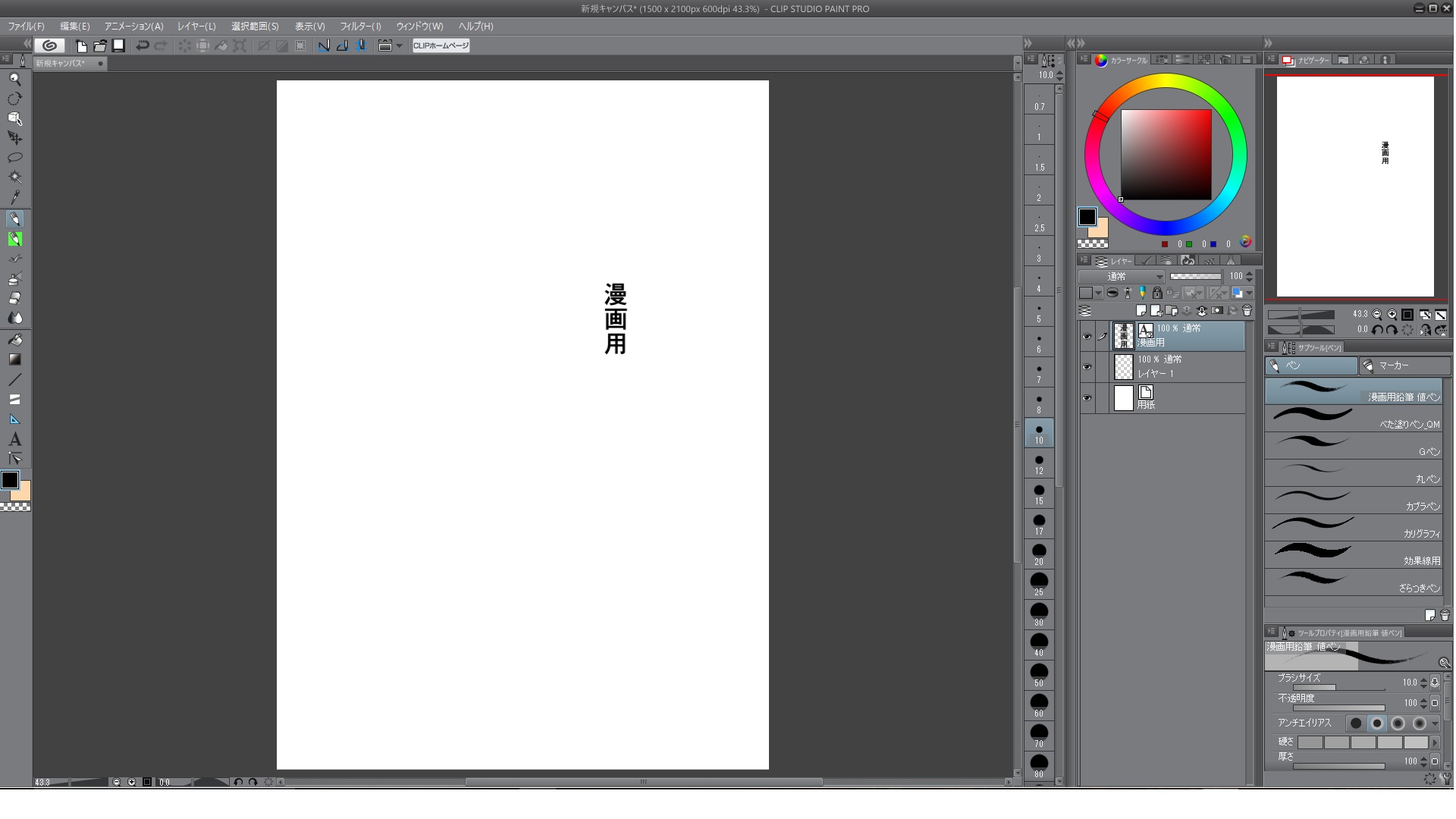
Task: Open the 通常 blend mode dropdown
Action: point(1121,277)
